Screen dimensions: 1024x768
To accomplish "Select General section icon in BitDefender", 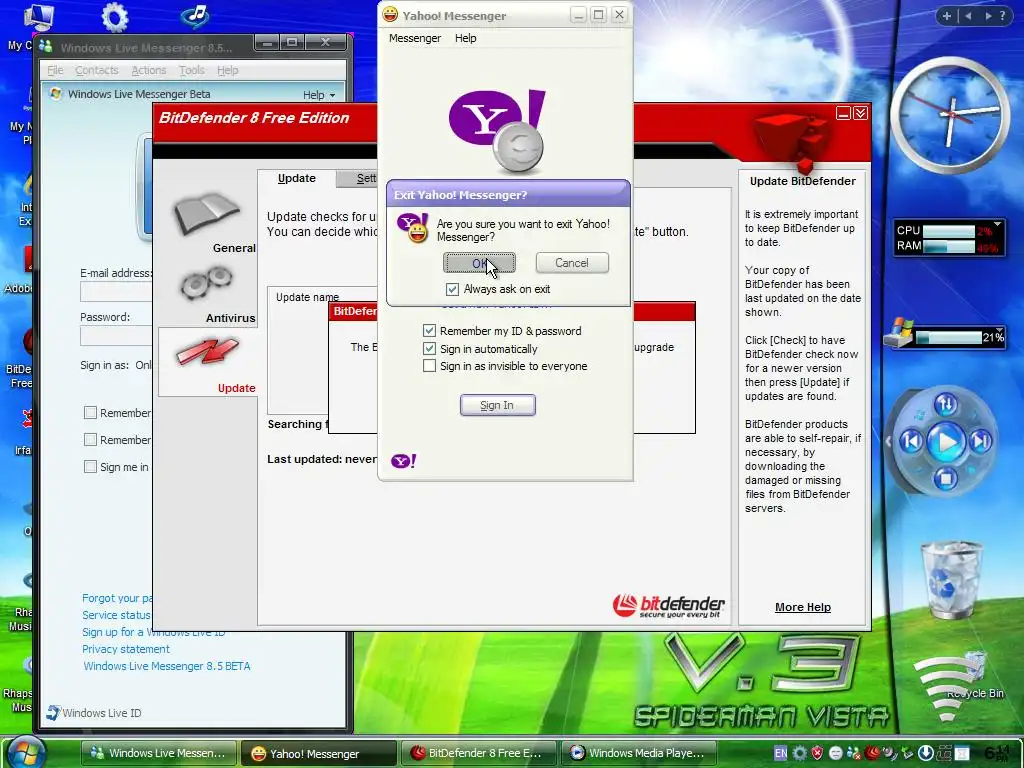I will click(x=206, y=214).
